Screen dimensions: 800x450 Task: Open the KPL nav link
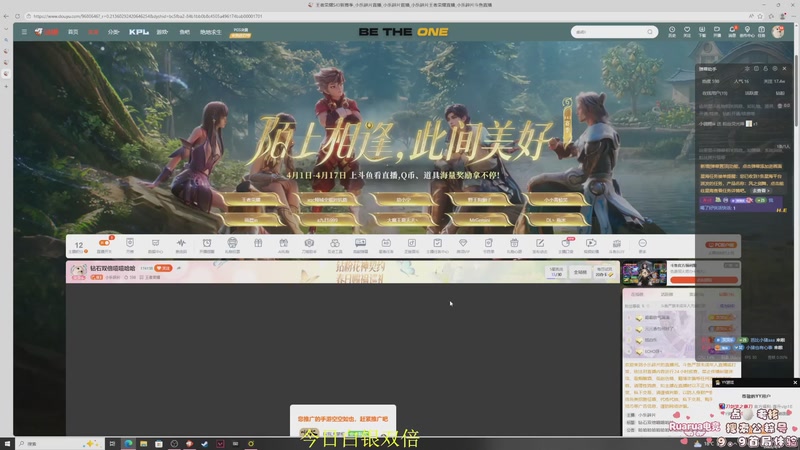click(138, 32)
